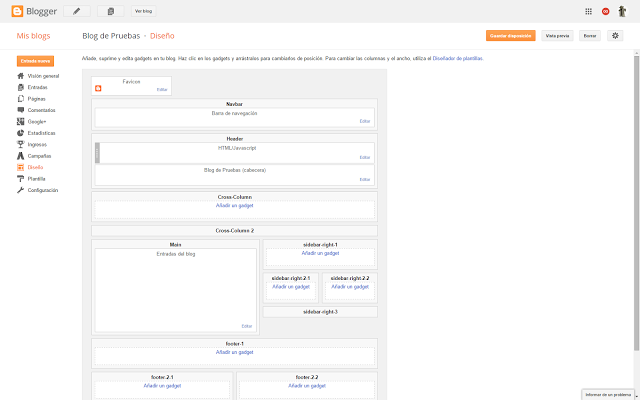Click Añadir un gadget in Cross-Column
Screen dimensions: 640x400
(x=235, y=205)
